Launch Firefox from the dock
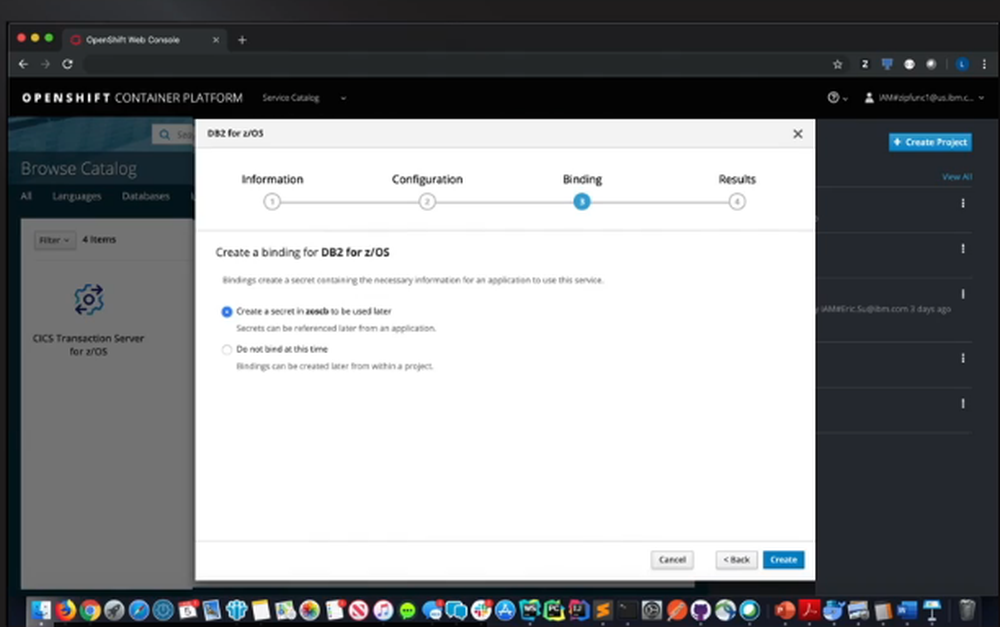Image resolution: width=1000 pixels, height=627 pixels. click(65, 610)
